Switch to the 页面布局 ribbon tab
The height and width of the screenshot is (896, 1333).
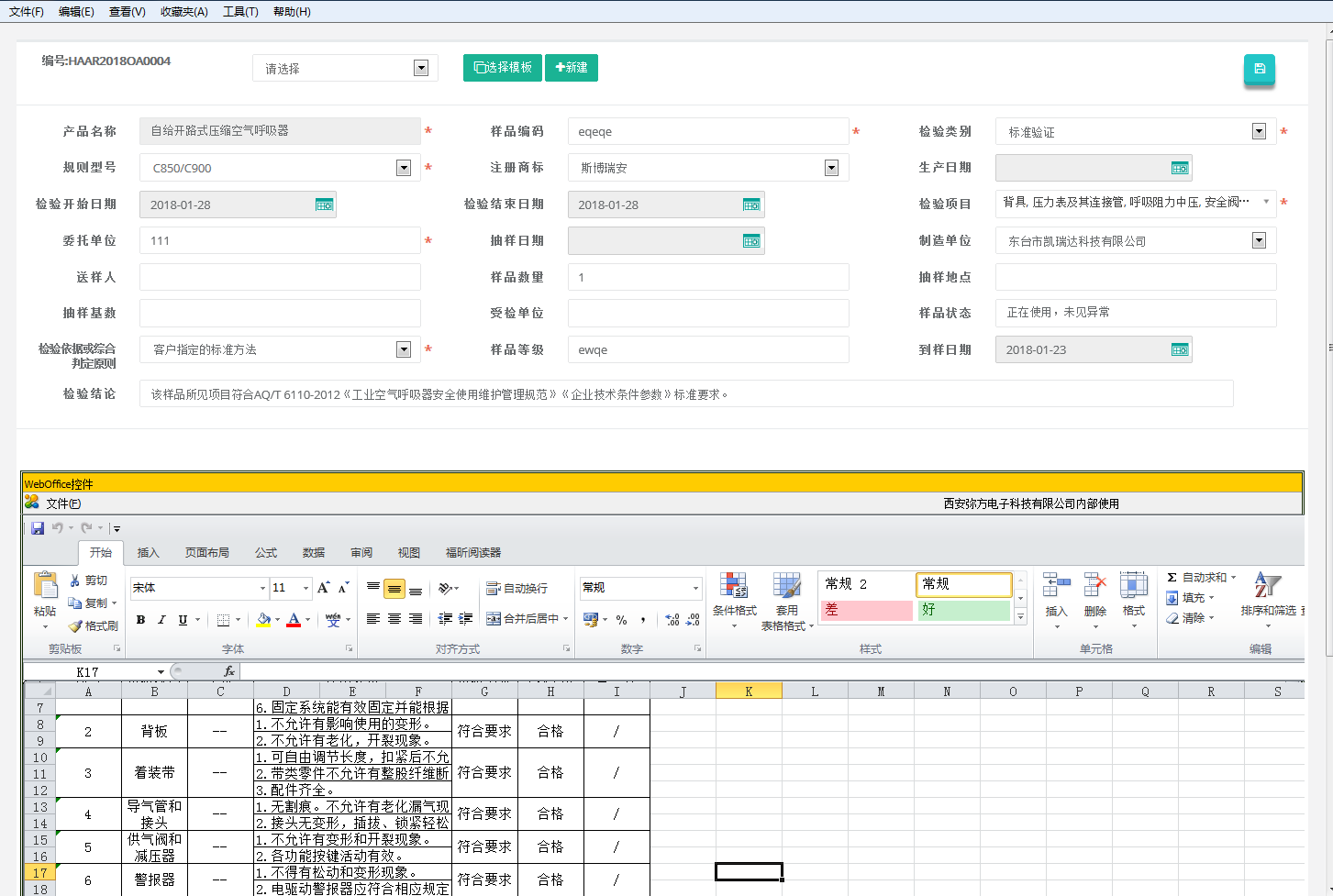[x=206, y=552]
